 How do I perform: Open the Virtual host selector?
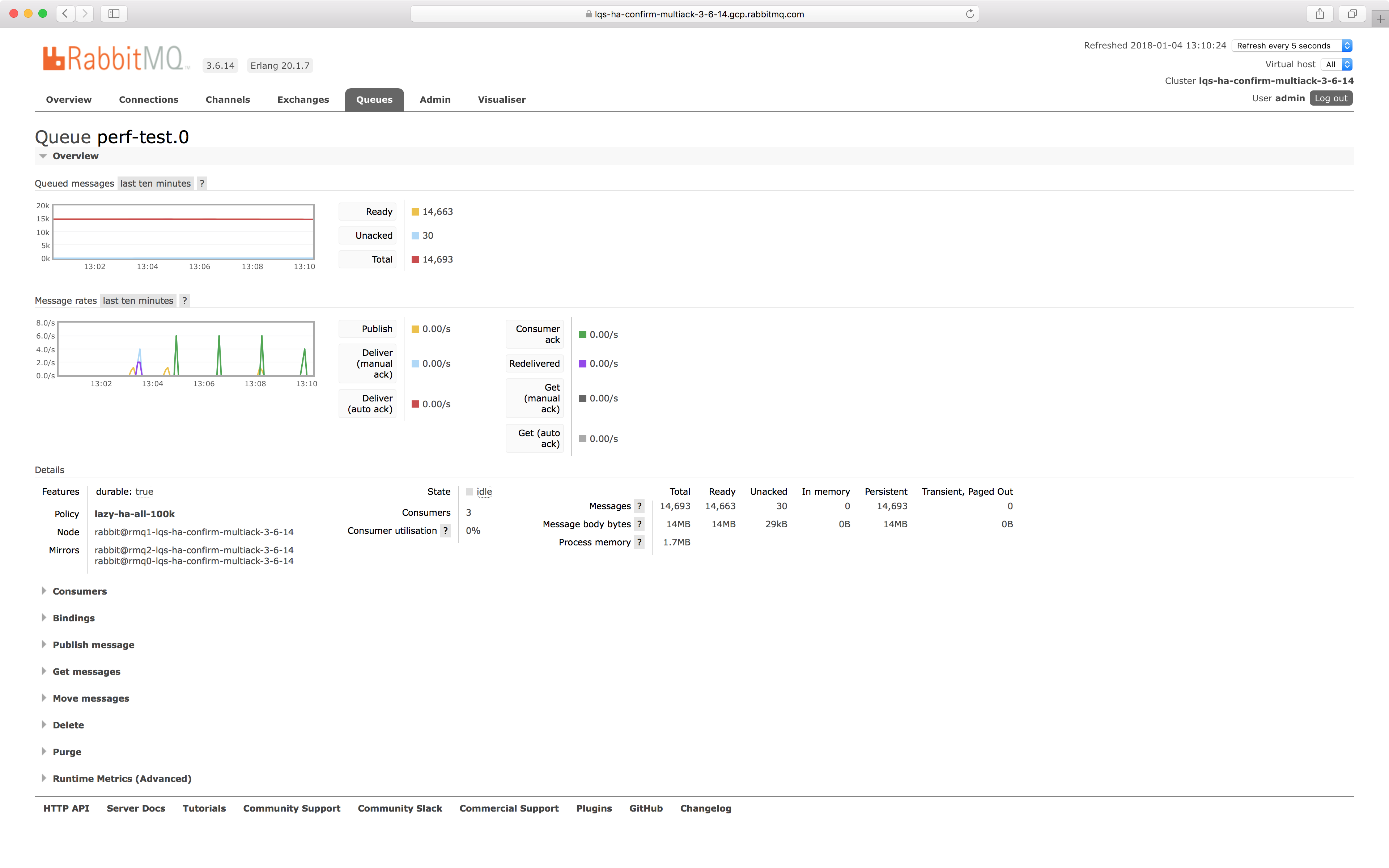pos(1337,64)
